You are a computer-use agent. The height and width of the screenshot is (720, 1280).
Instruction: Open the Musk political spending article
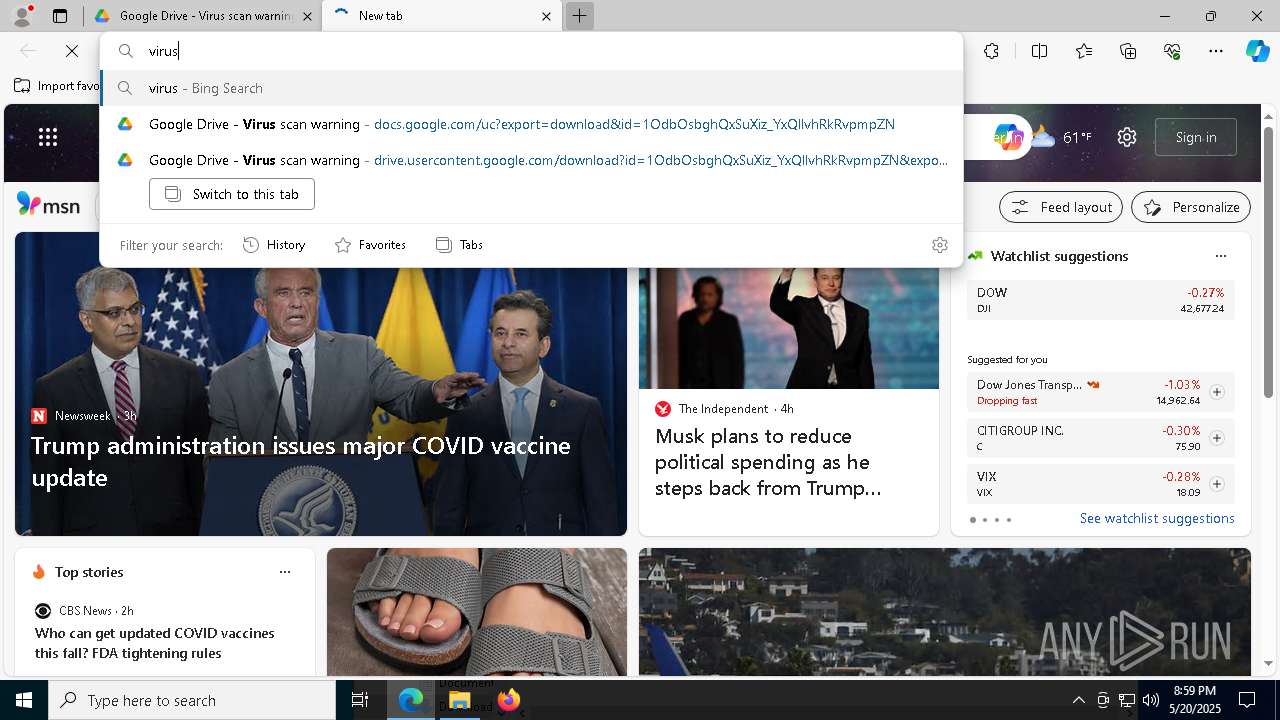click(768, 462)
